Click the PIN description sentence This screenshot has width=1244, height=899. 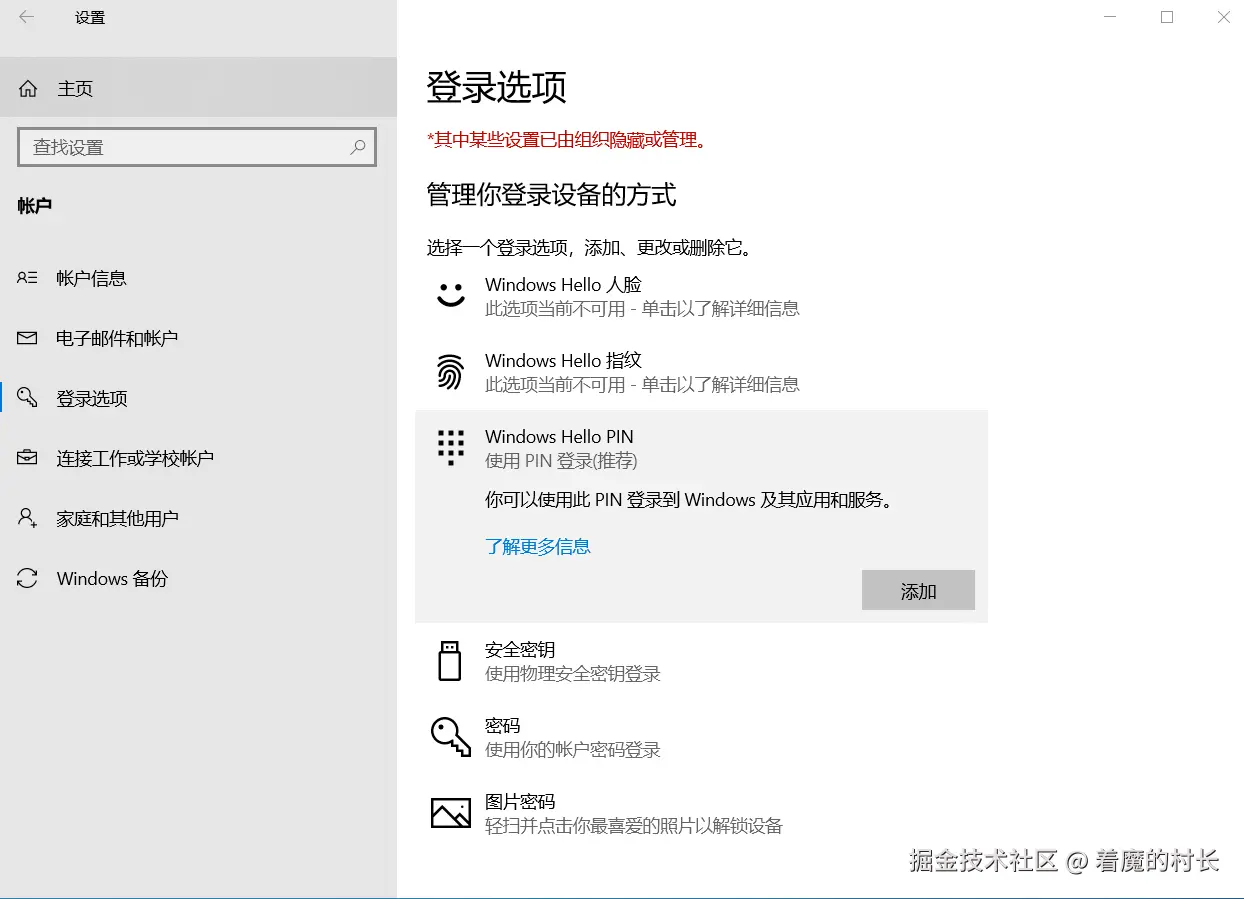(x=689, y=499)
